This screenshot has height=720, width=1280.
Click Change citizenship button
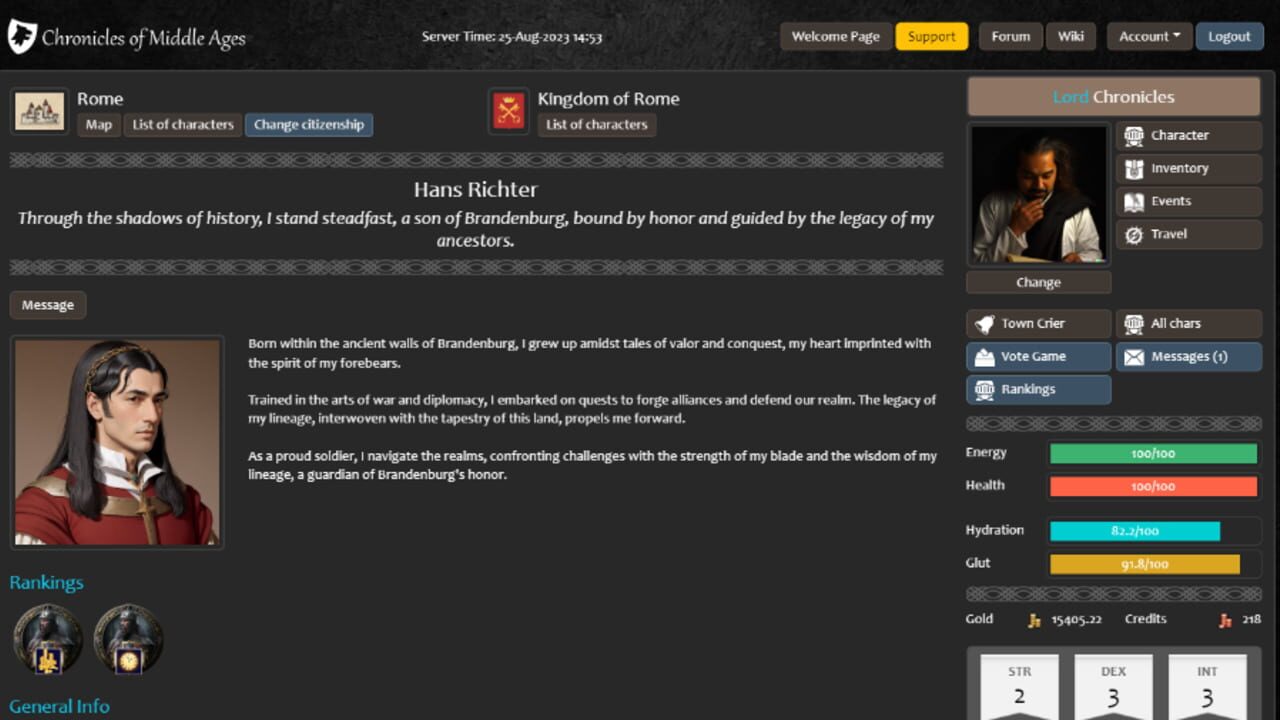coord(309,125)
